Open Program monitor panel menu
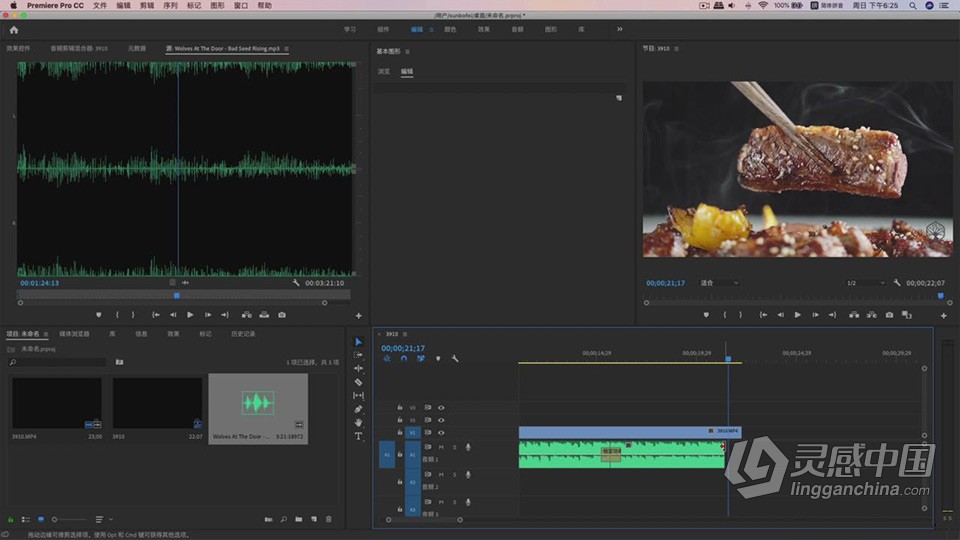The image size is (960, 540). coord(677,48)
